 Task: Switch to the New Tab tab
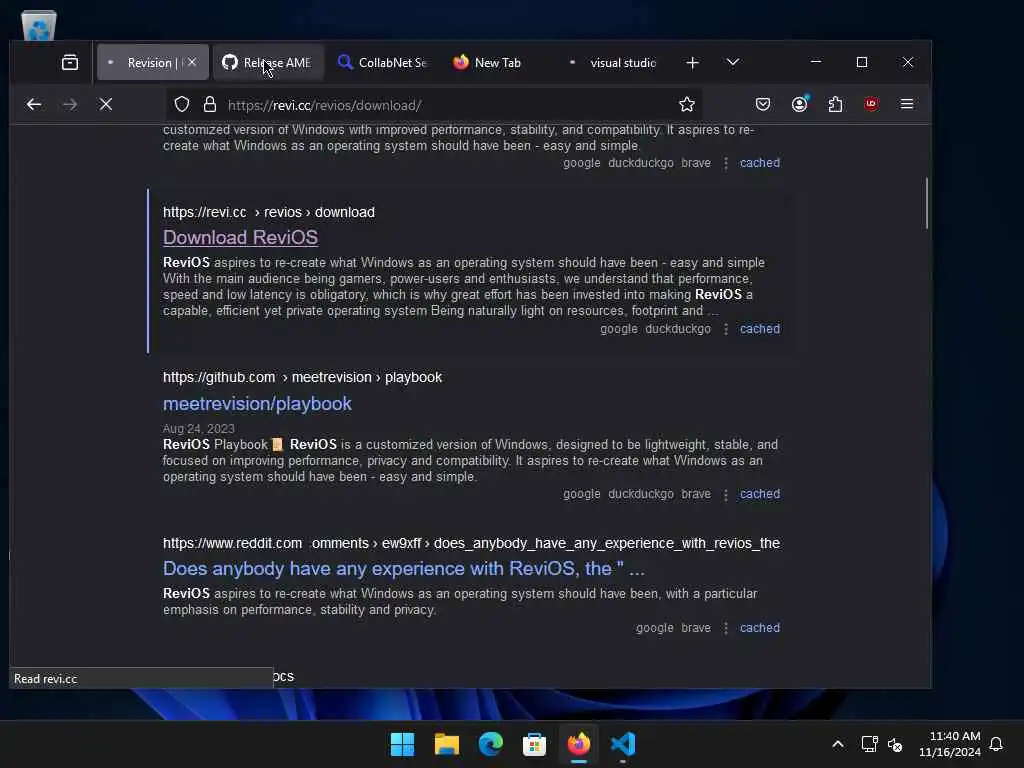496,63
